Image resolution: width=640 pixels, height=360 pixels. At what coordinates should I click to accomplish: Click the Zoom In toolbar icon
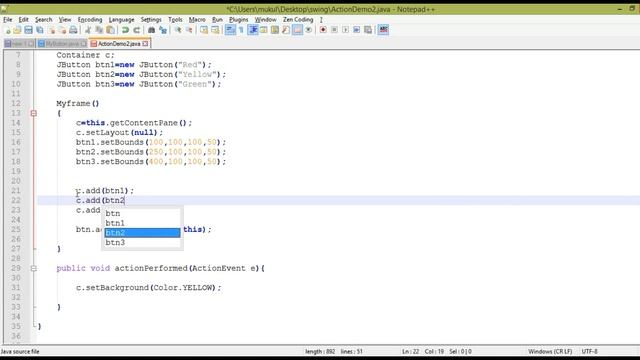click(x=178, y=30)
